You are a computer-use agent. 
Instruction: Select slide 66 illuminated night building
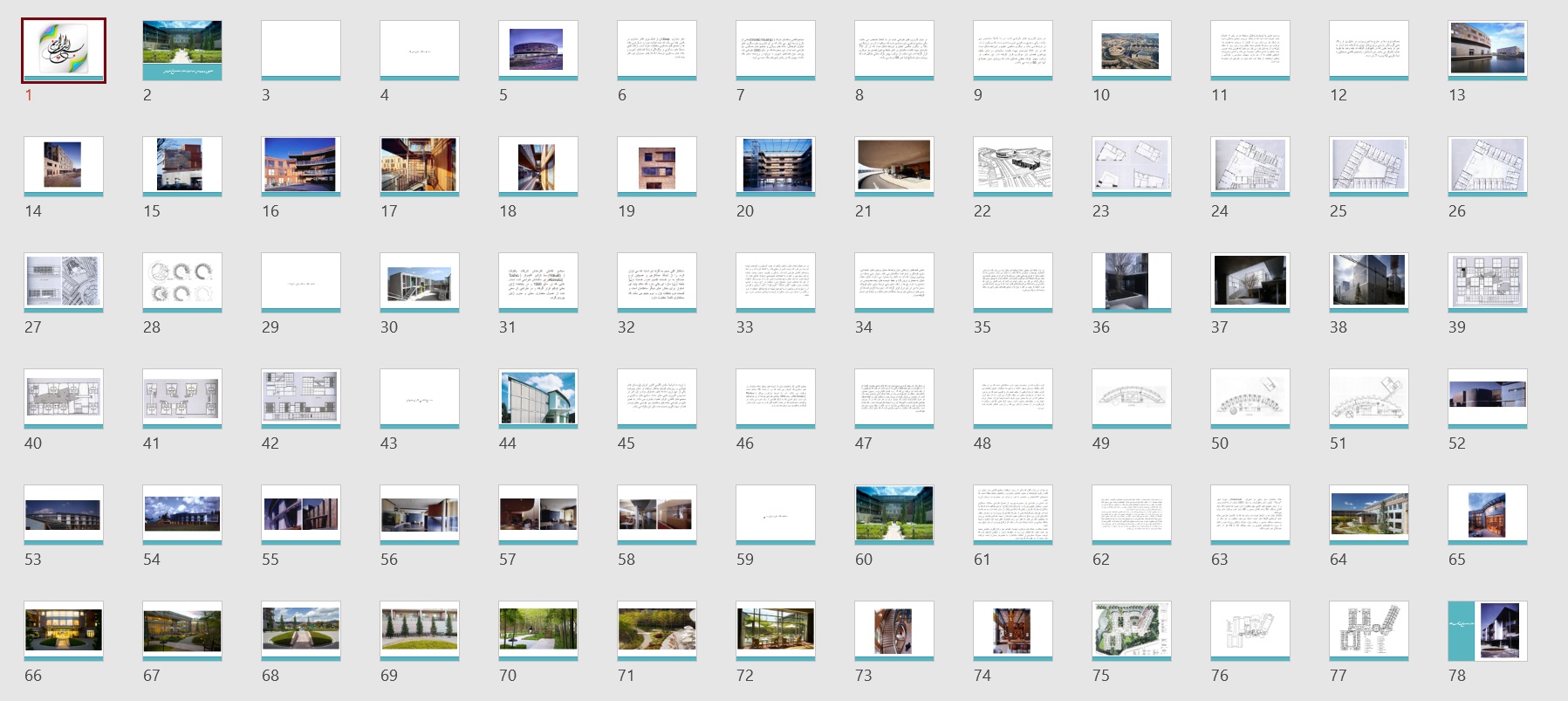pyautogui.click(x=64, y=630)
